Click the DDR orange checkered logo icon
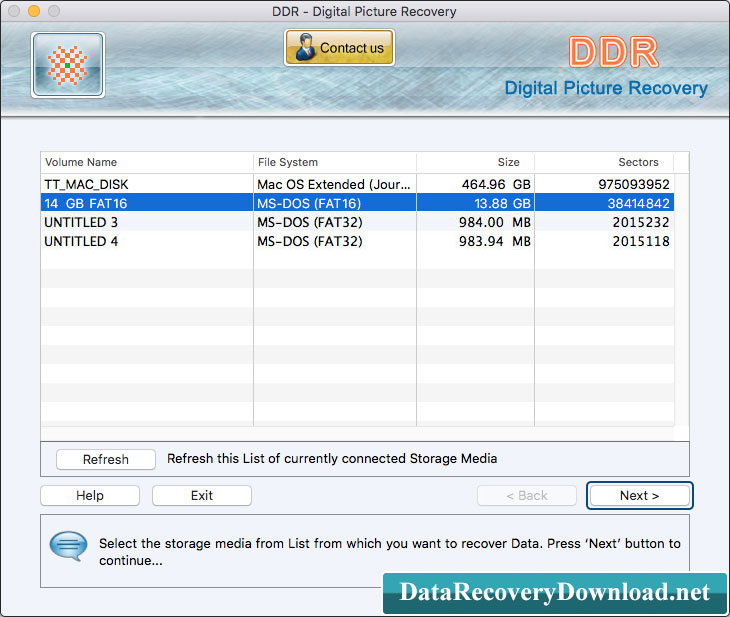The height and width of the screenshot is (617, 730). coord(68,65)
